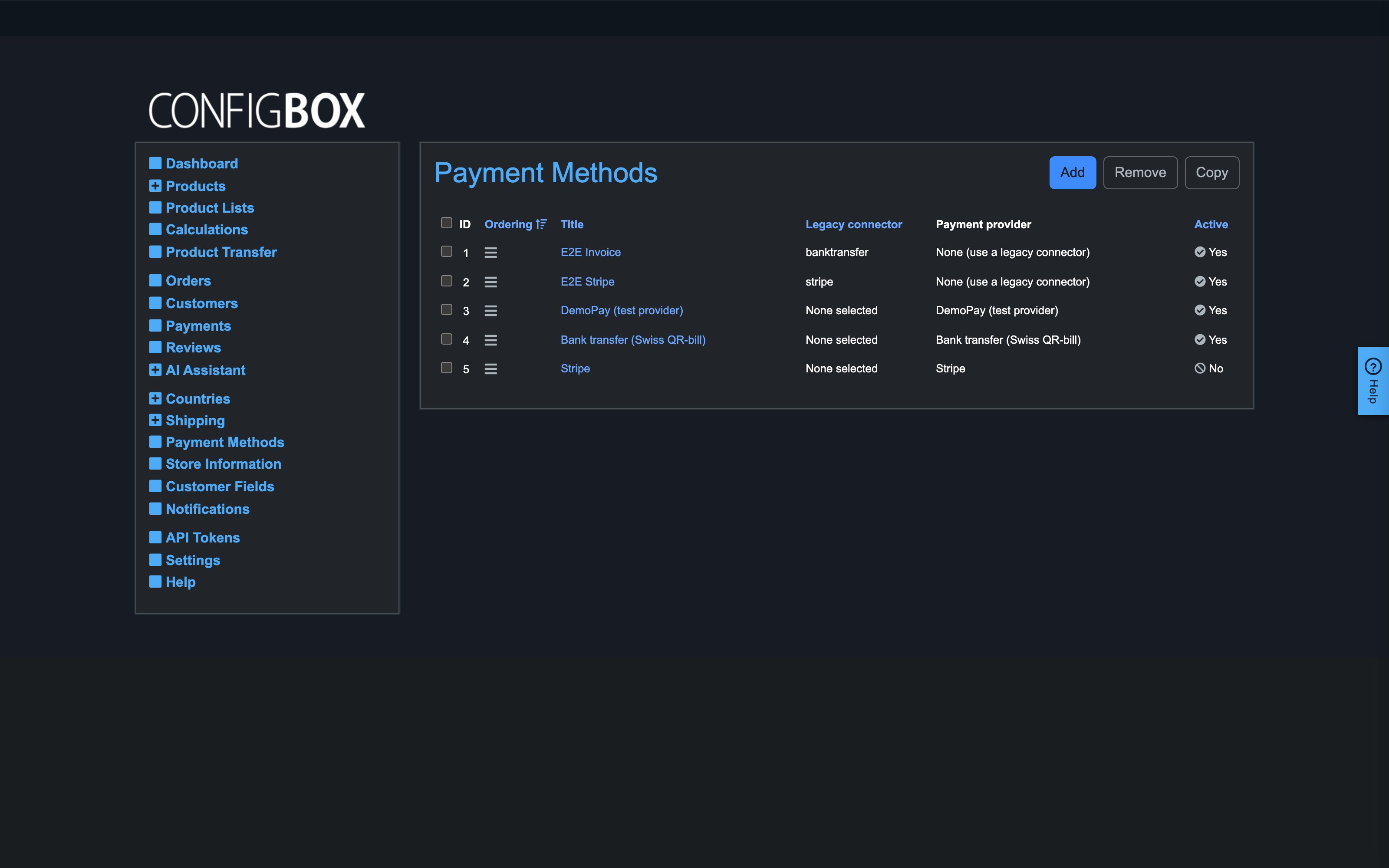Sort by the Title column header
This screenshot has width=1389, height=868.
pos(572,224)
